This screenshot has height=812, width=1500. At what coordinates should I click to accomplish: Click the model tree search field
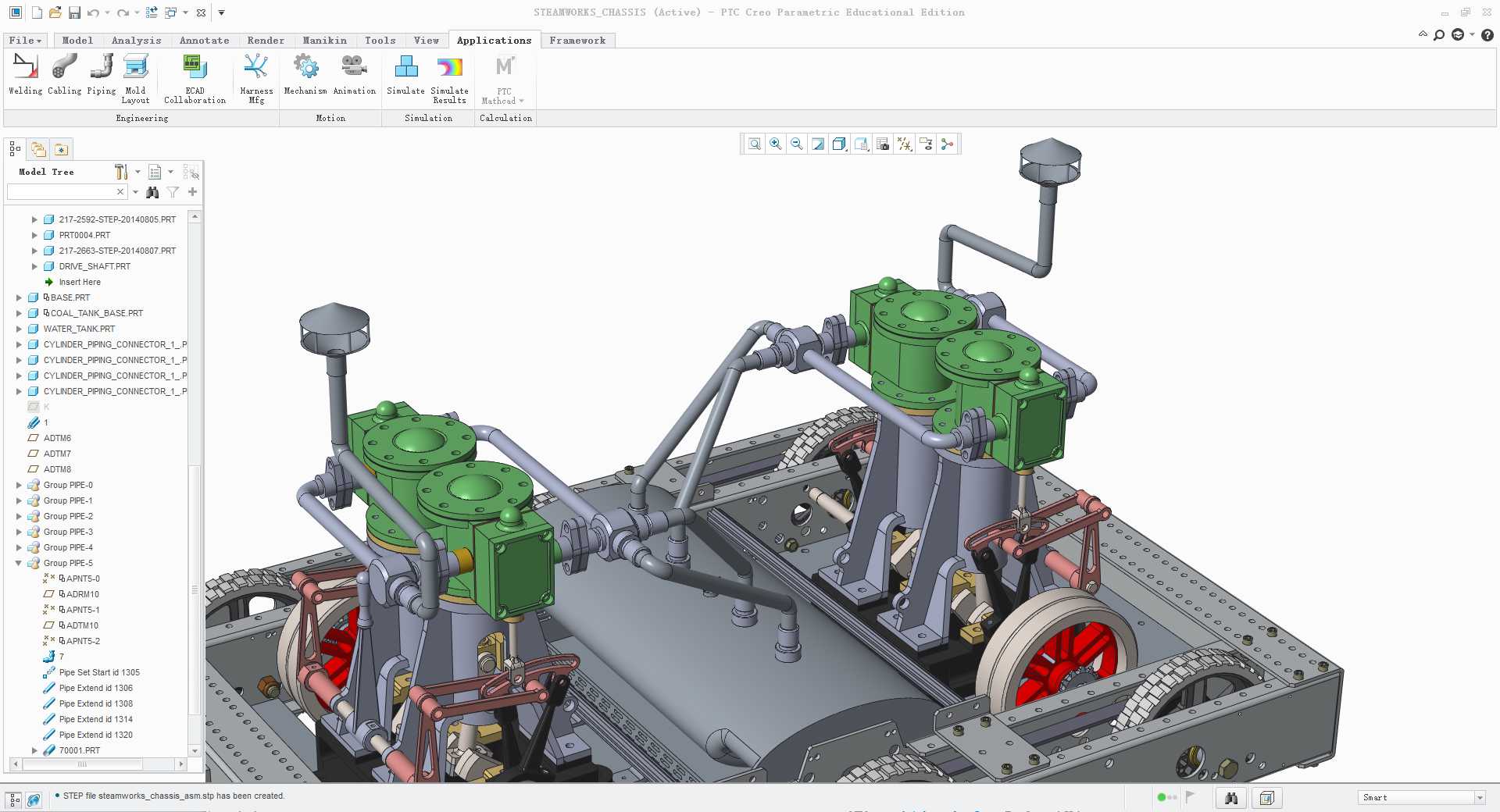click(x=61, y=192)
